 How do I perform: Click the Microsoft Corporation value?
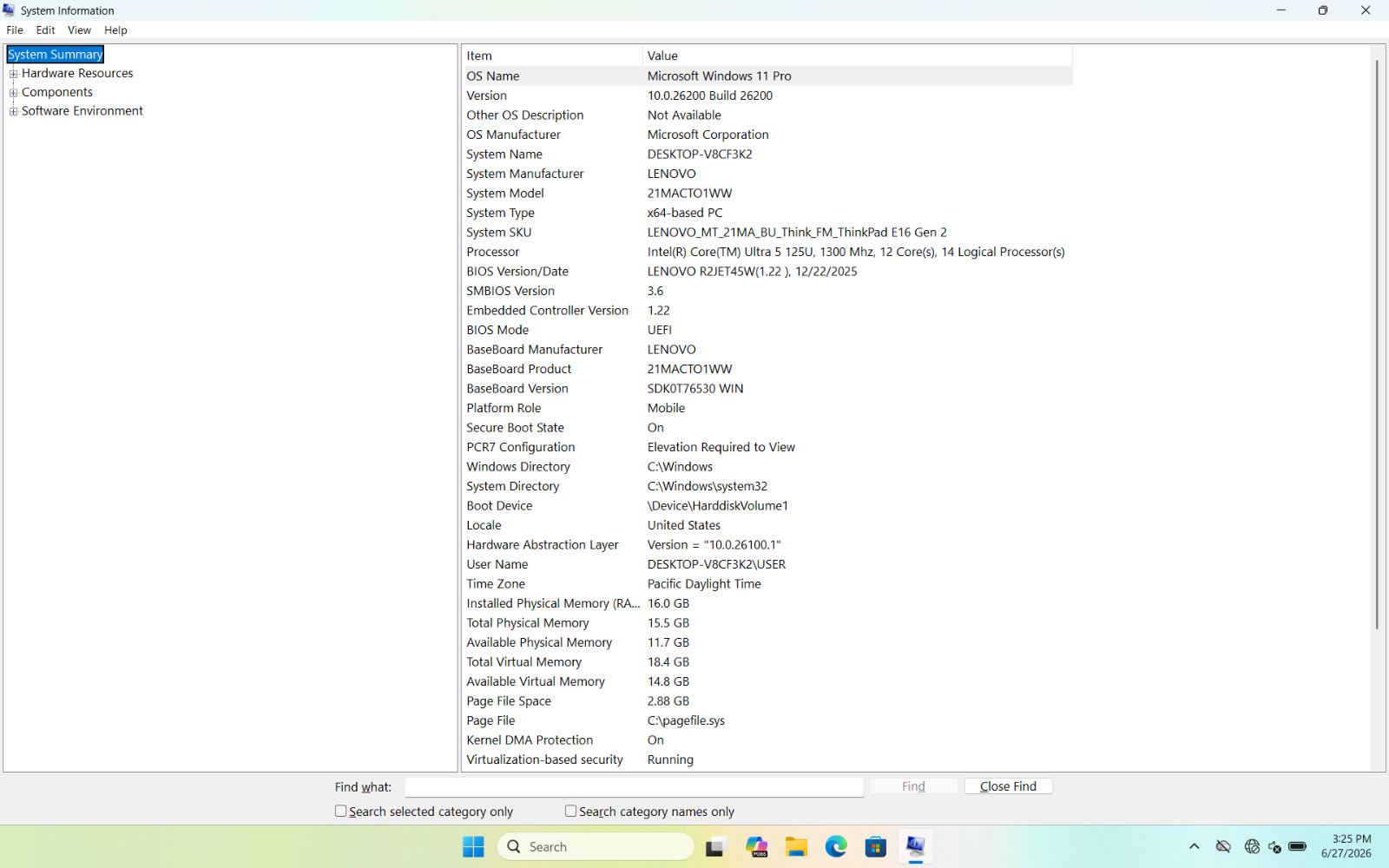click(x=708, y=135)
